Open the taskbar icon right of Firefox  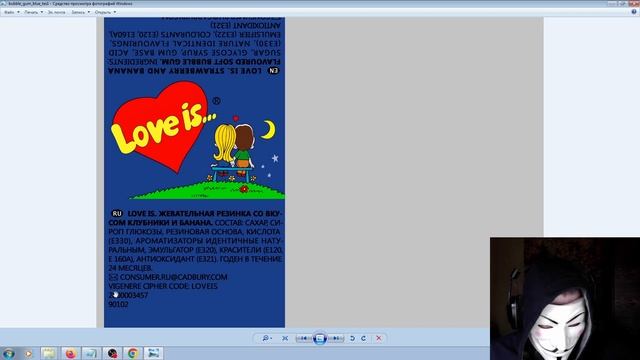[x=91, y=353]
